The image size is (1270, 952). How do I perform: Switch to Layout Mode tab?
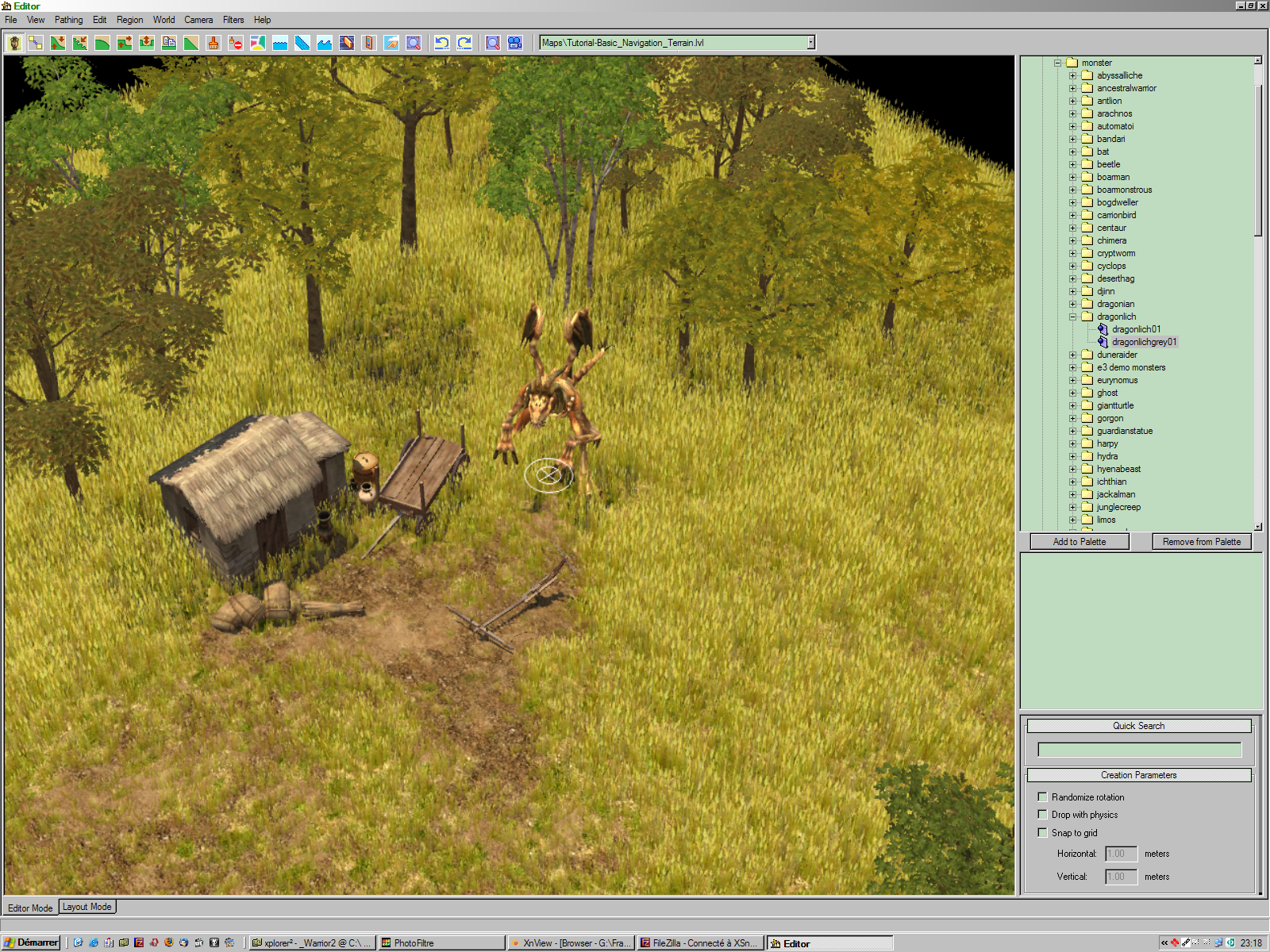point(87,907)
